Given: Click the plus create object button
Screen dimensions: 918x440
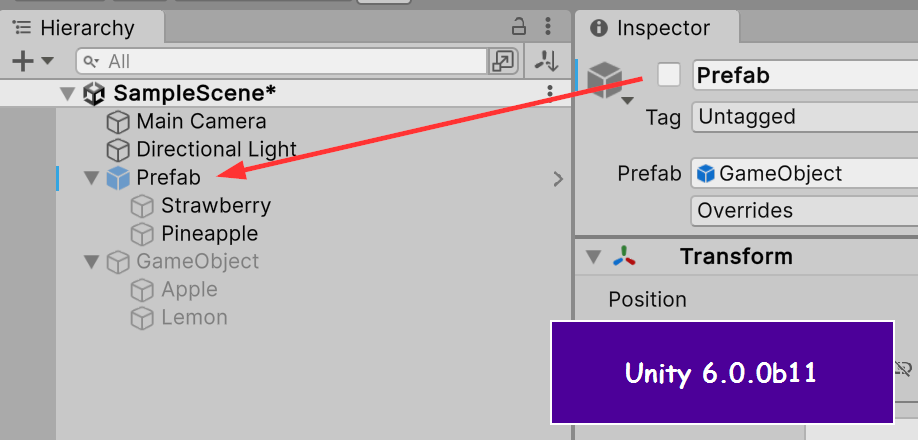Looking at the screenshot, I should (x=23, y=61).
